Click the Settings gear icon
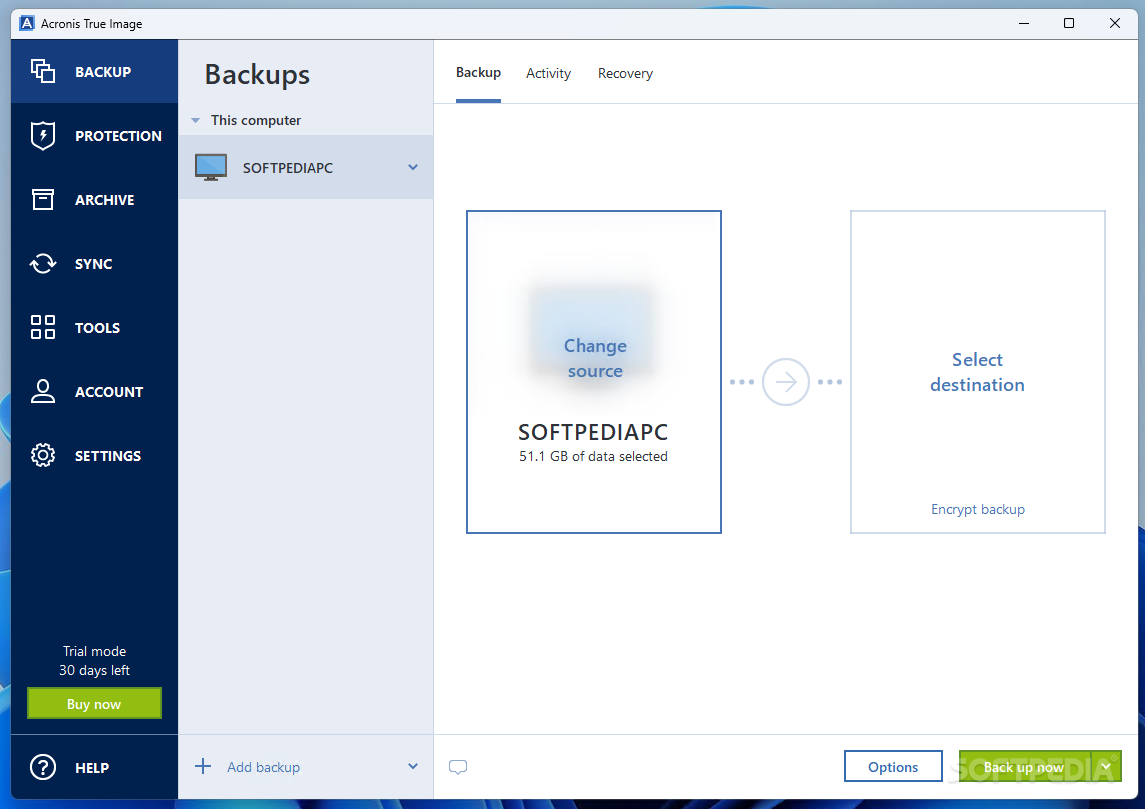 pos(43,455)
